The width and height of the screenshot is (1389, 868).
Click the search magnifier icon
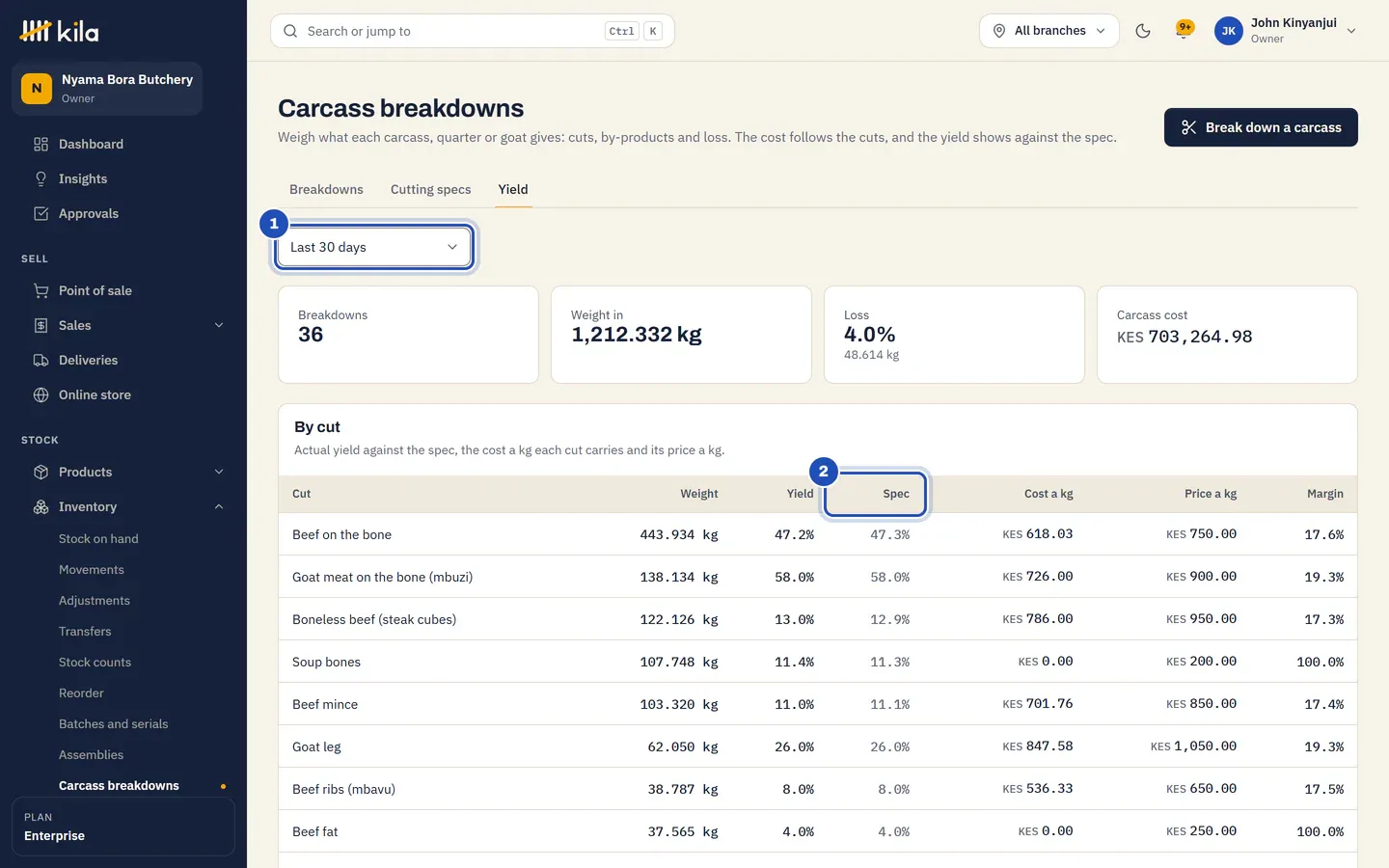tap(290, 31)
